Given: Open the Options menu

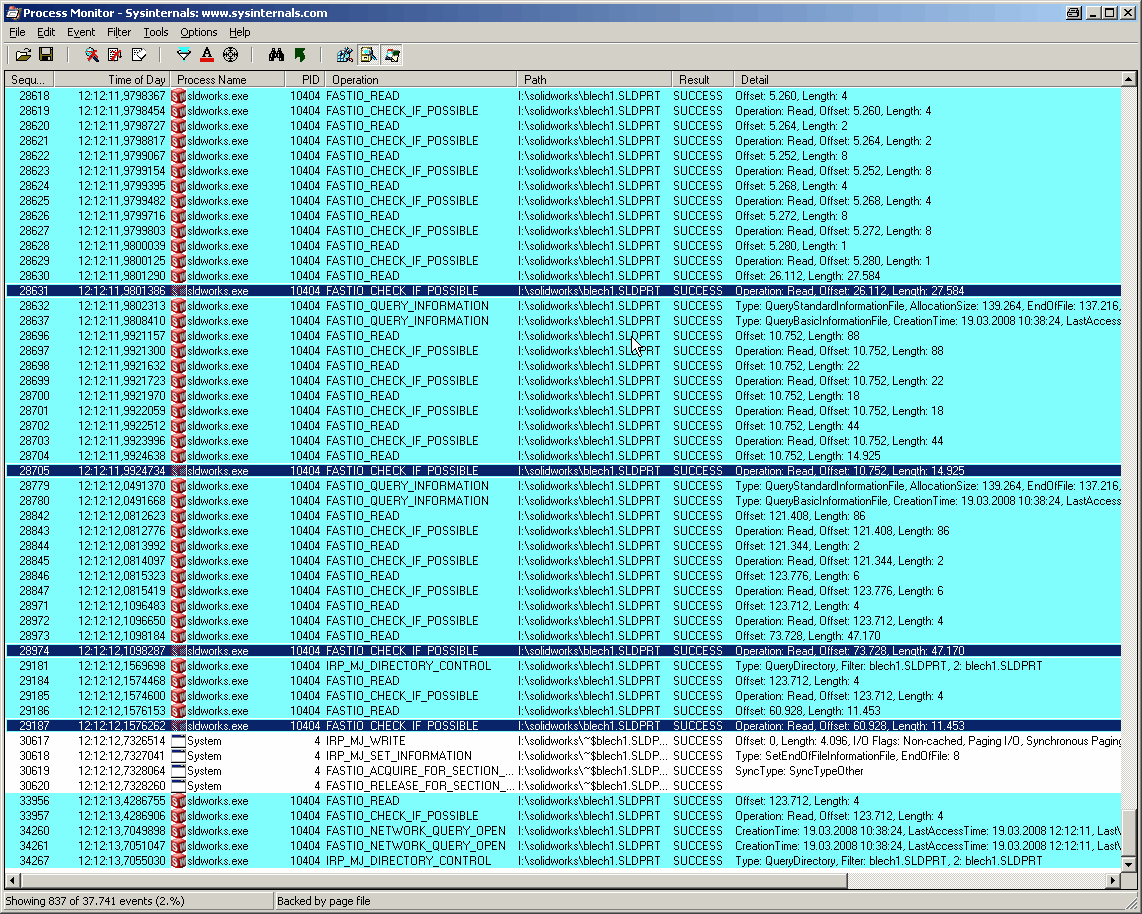Looking at the screenshot, I should coord(199,32).
